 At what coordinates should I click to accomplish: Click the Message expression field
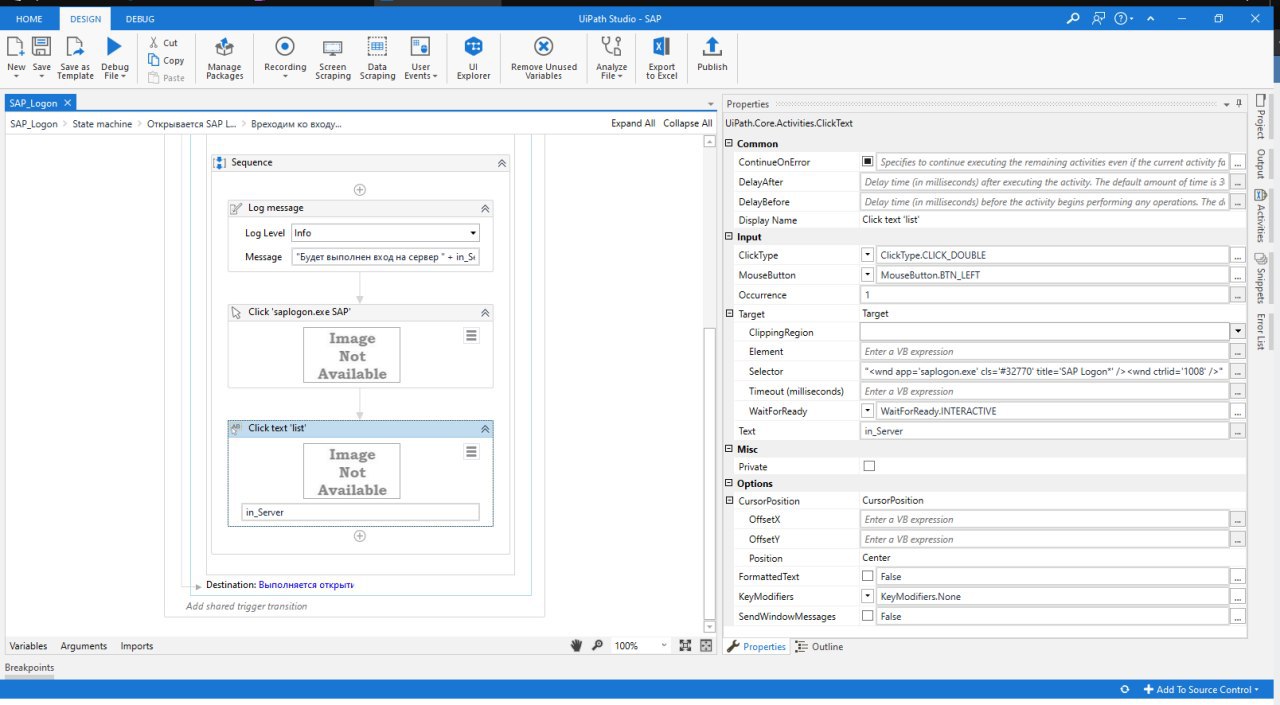386,257
